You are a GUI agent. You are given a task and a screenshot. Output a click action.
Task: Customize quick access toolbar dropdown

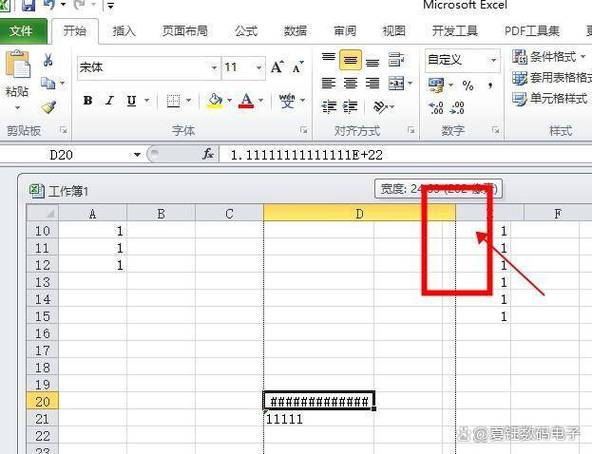110,5
